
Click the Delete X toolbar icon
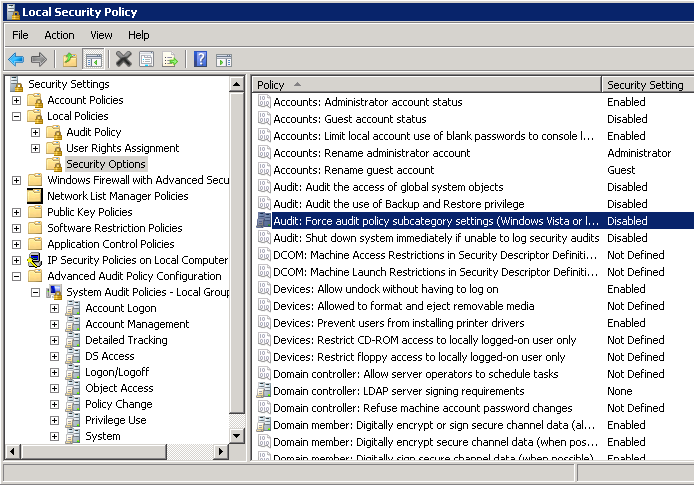[x=123, y=59]
